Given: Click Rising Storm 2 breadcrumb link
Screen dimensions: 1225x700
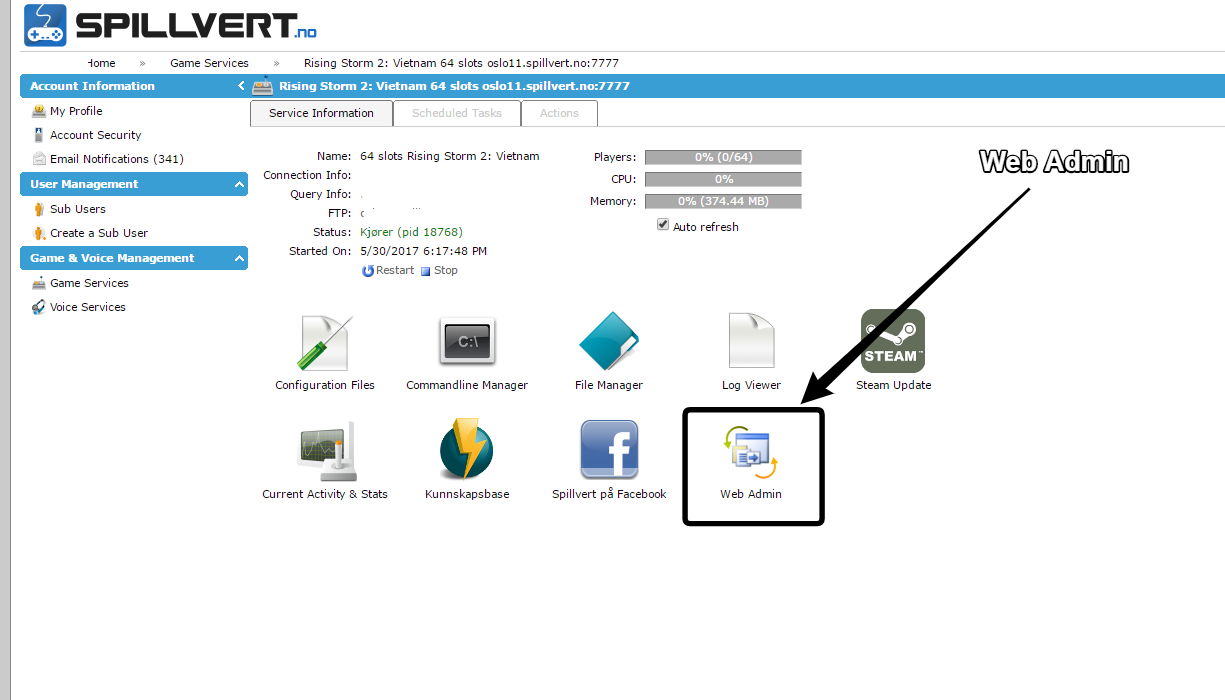Looking at the screenshot, I should [461, 63].
